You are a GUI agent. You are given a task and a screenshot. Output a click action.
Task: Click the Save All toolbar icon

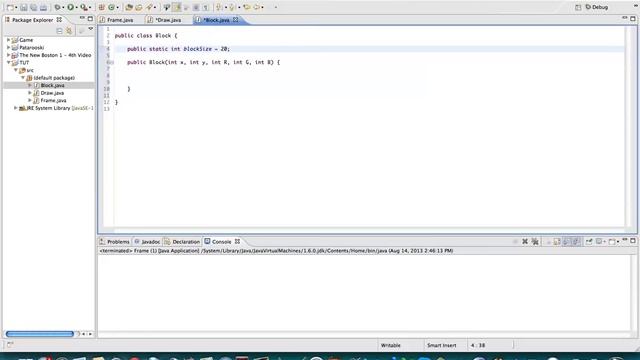click(x=33, y=7)
